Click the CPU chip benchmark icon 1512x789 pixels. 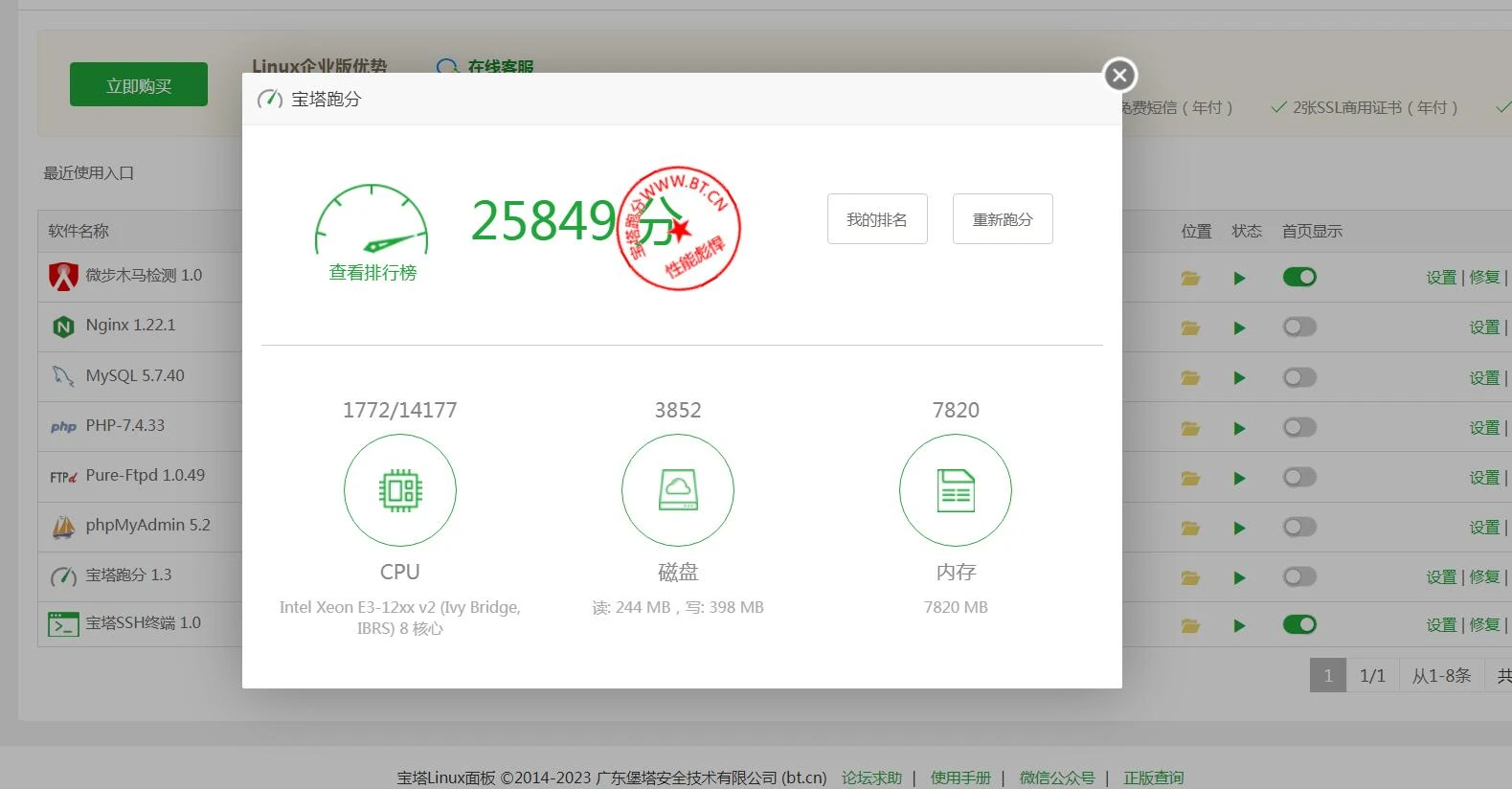click(400, 490)
